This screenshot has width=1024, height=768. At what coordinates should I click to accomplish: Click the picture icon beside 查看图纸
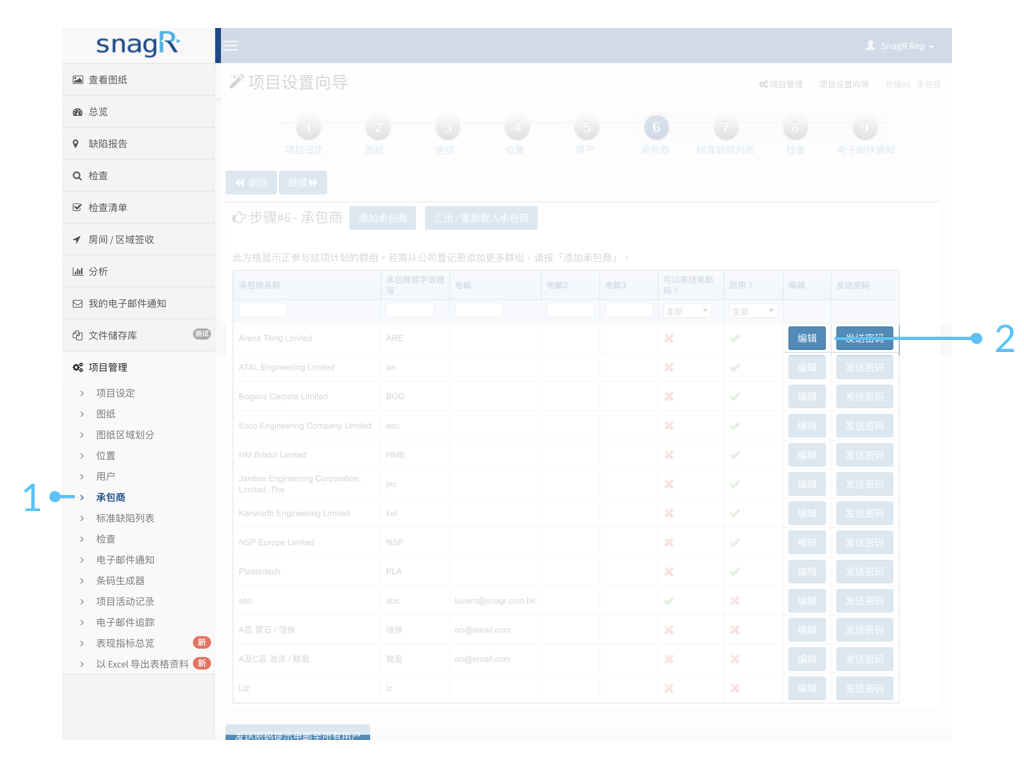pos(78,80)
